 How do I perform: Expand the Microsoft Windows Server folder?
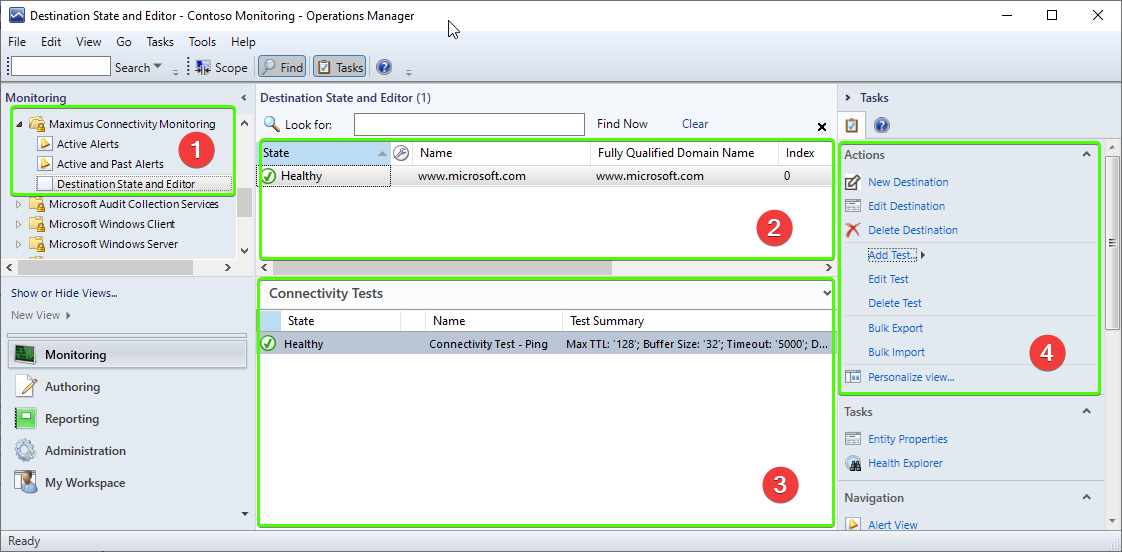click(x=19, y=244)
